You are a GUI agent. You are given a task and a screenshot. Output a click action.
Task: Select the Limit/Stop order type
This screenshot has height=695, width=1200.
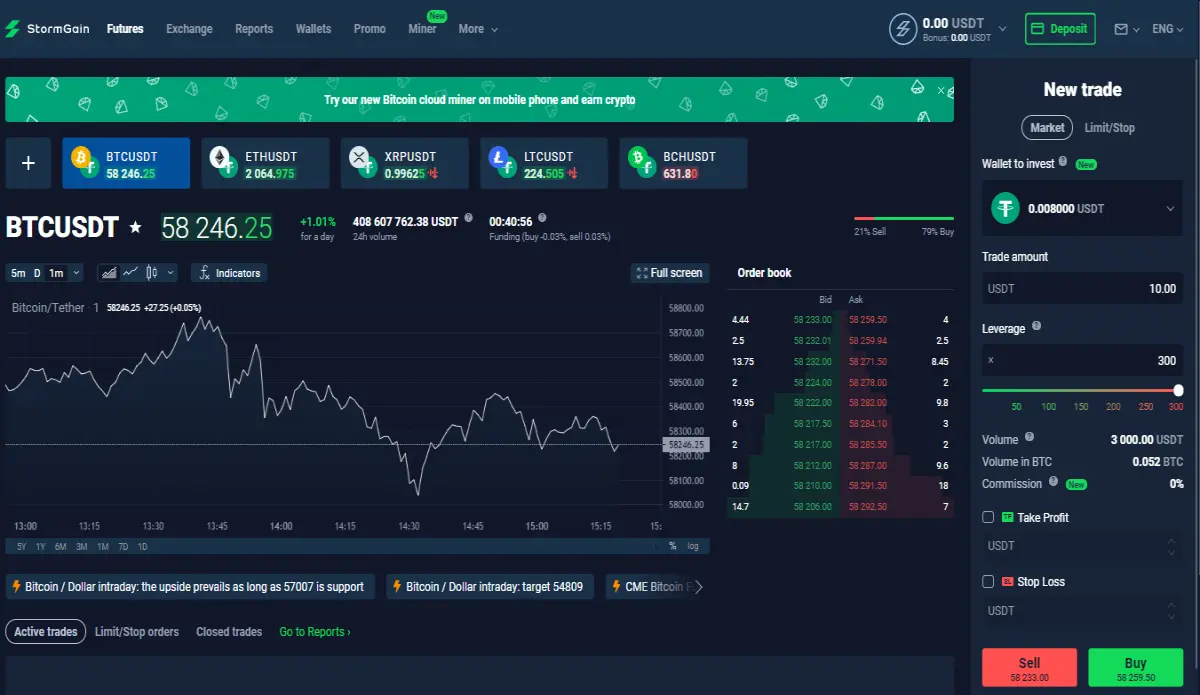click(x=1110, y=127)
